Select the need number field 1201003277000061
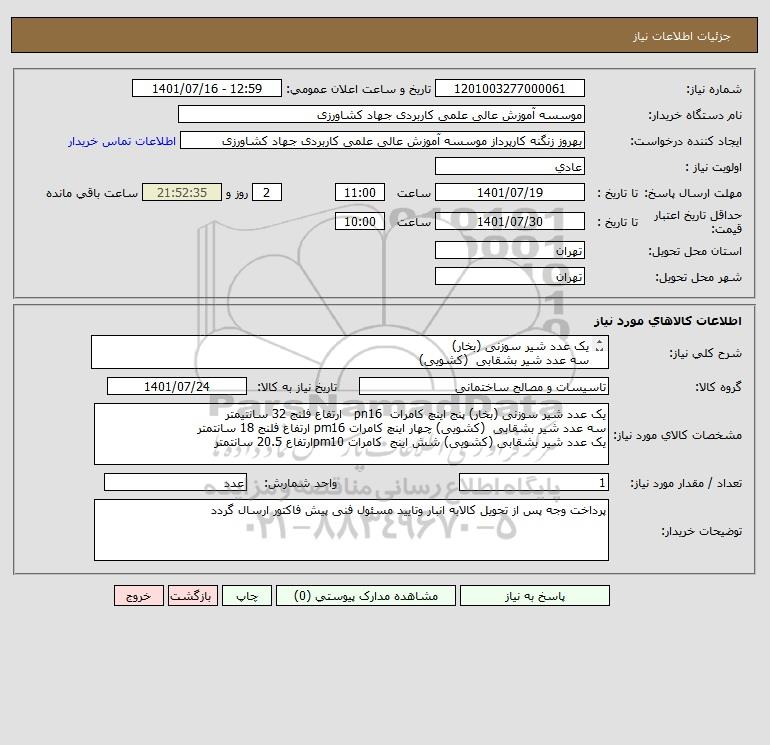Screen dimensions: 770x745 click(x=510, y=88)
